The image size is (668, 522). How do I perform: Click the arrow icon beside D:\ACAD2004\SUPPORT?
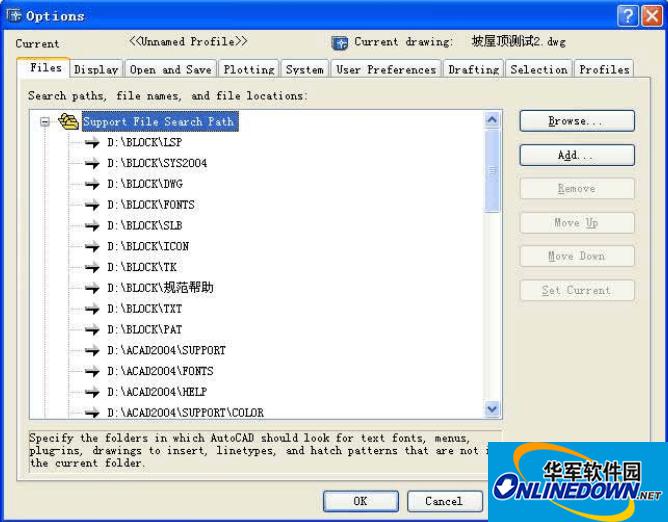92,351
